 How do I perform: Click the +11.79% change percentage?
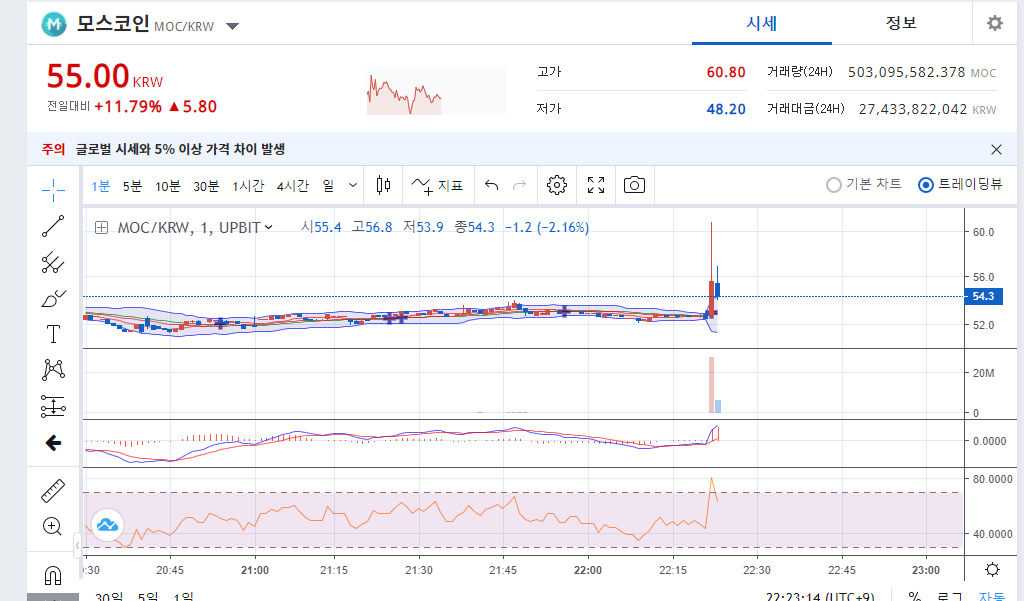point(128,106)
